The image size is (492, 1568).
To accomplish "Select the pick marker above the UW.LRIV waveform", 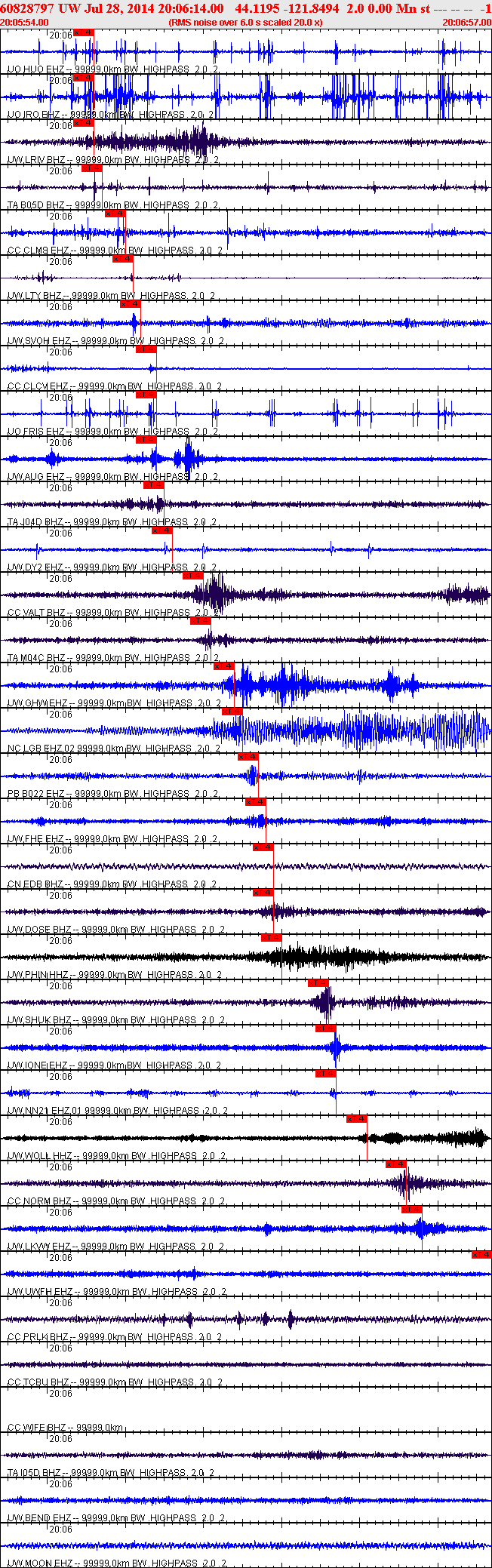I will pyautogui.click(x=83, y=123).
